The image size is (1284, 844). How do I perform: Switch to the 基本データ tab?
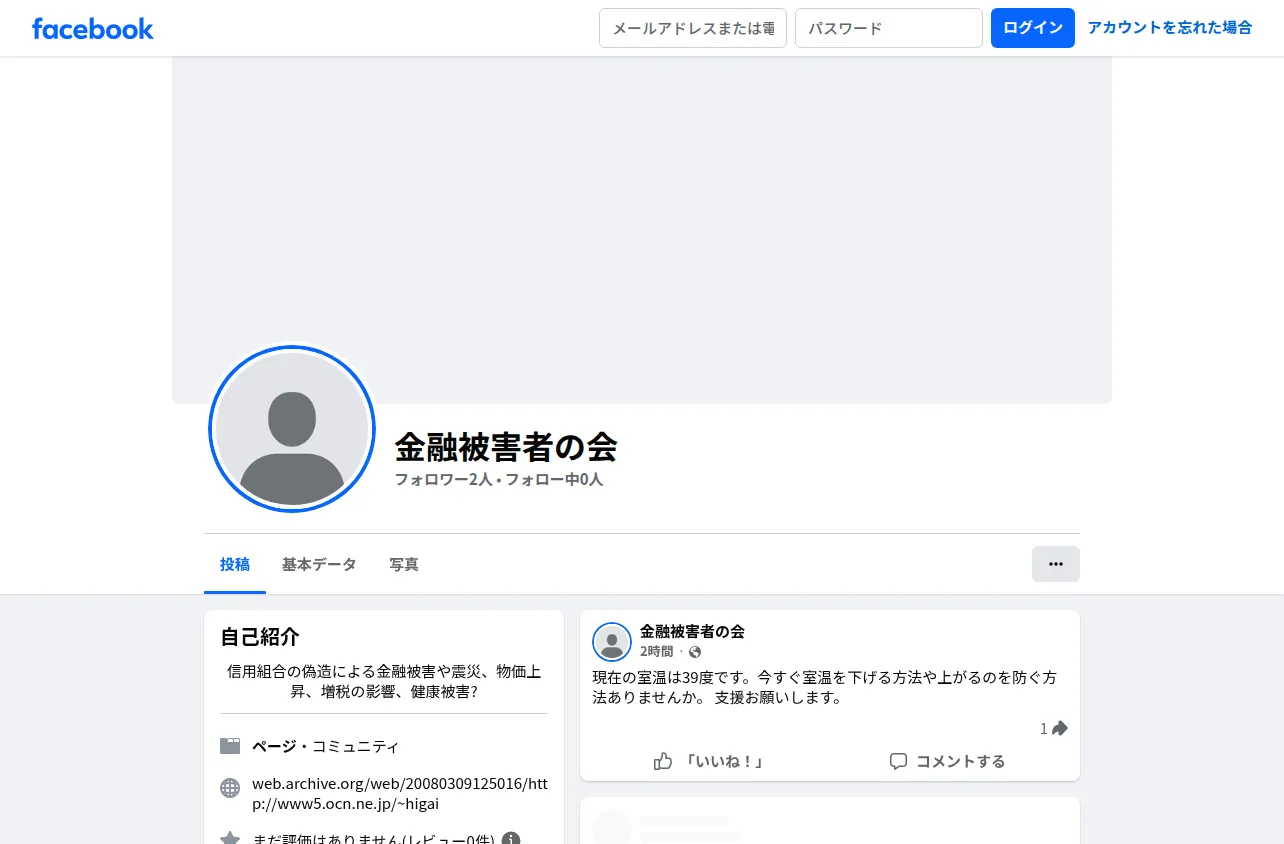coord(319,565)
